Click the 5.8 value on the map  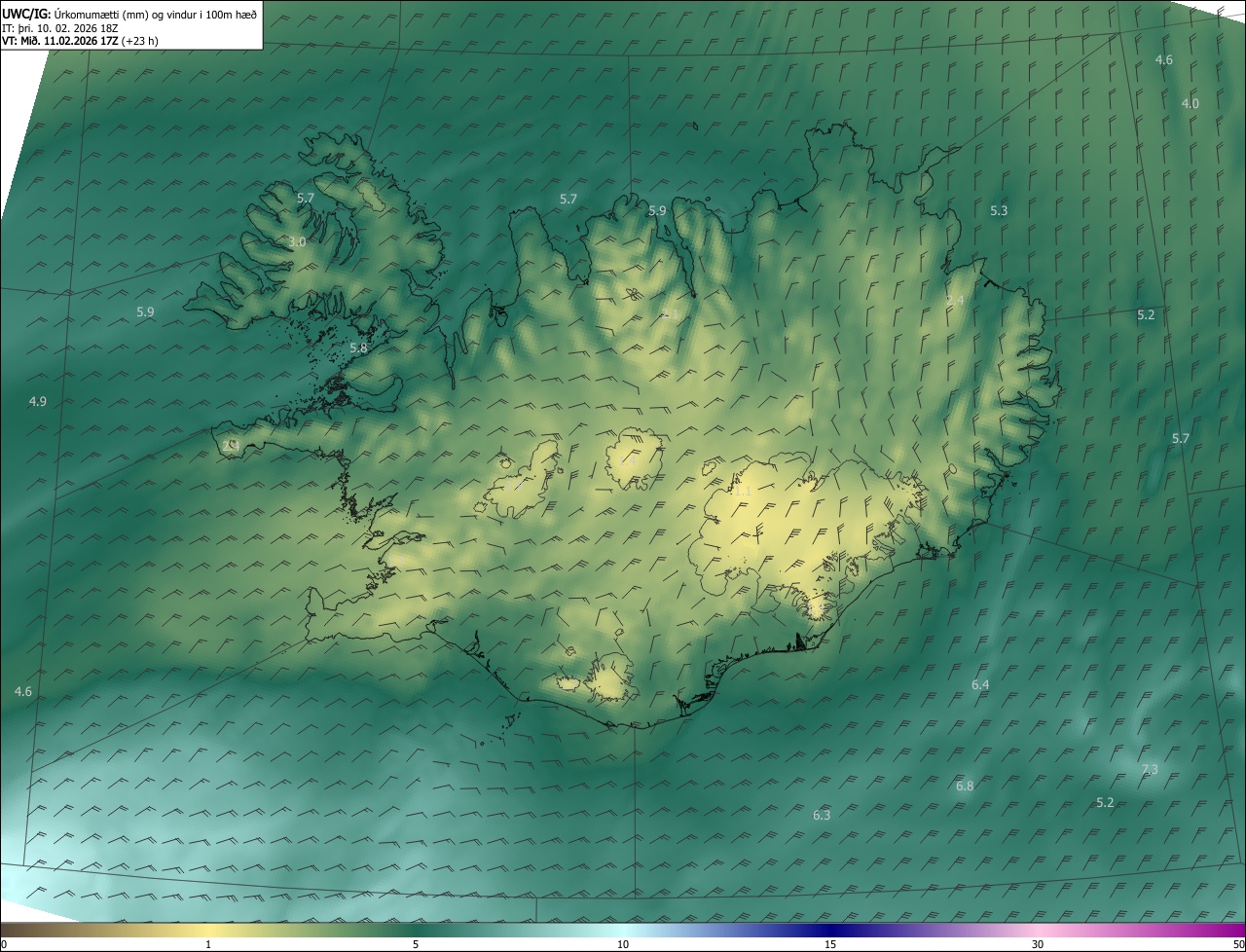(x=358, y=348)
